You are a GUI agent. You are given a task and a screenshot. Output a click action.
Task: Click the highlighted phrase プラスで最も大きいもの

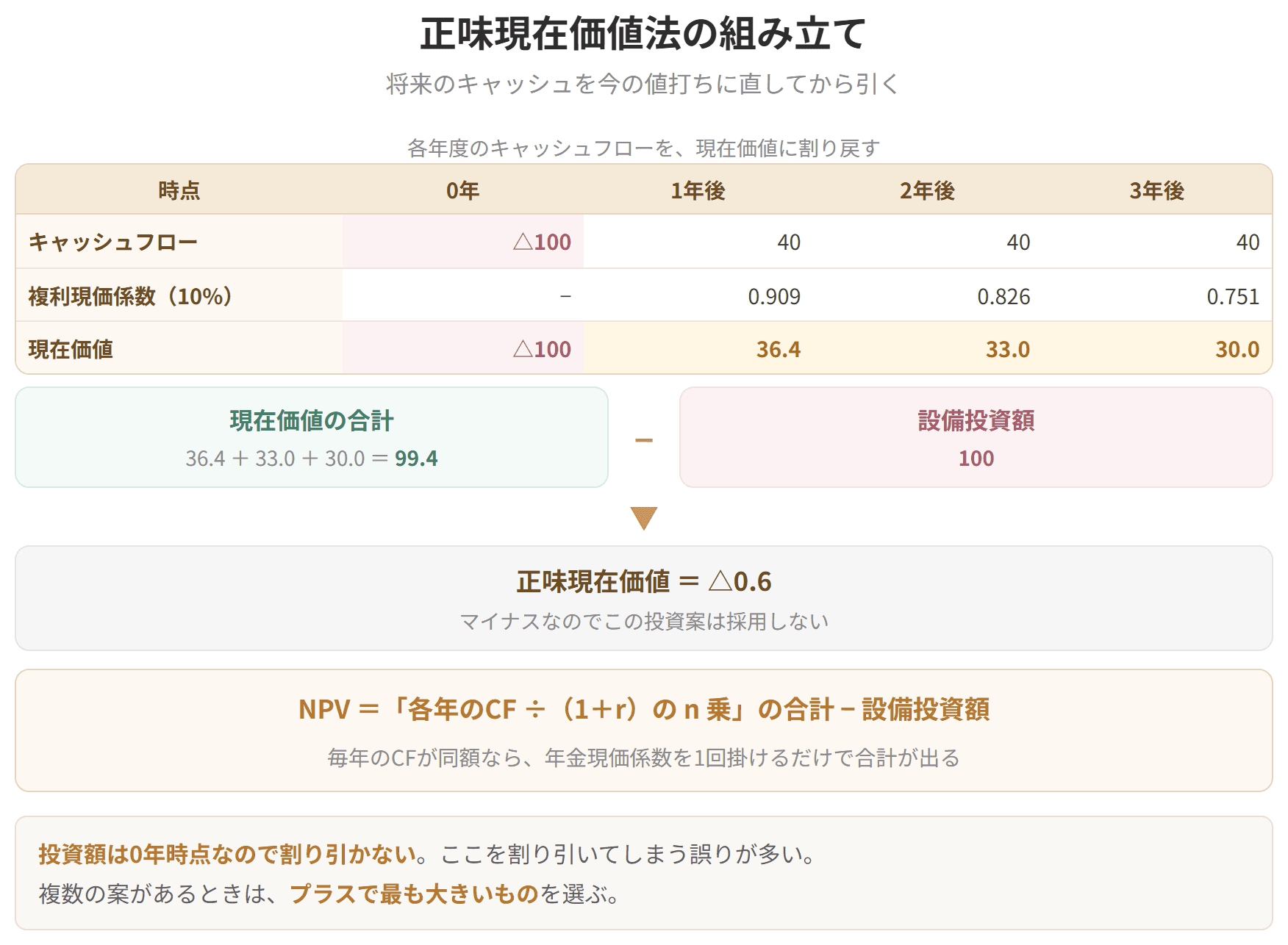[415, 894]
